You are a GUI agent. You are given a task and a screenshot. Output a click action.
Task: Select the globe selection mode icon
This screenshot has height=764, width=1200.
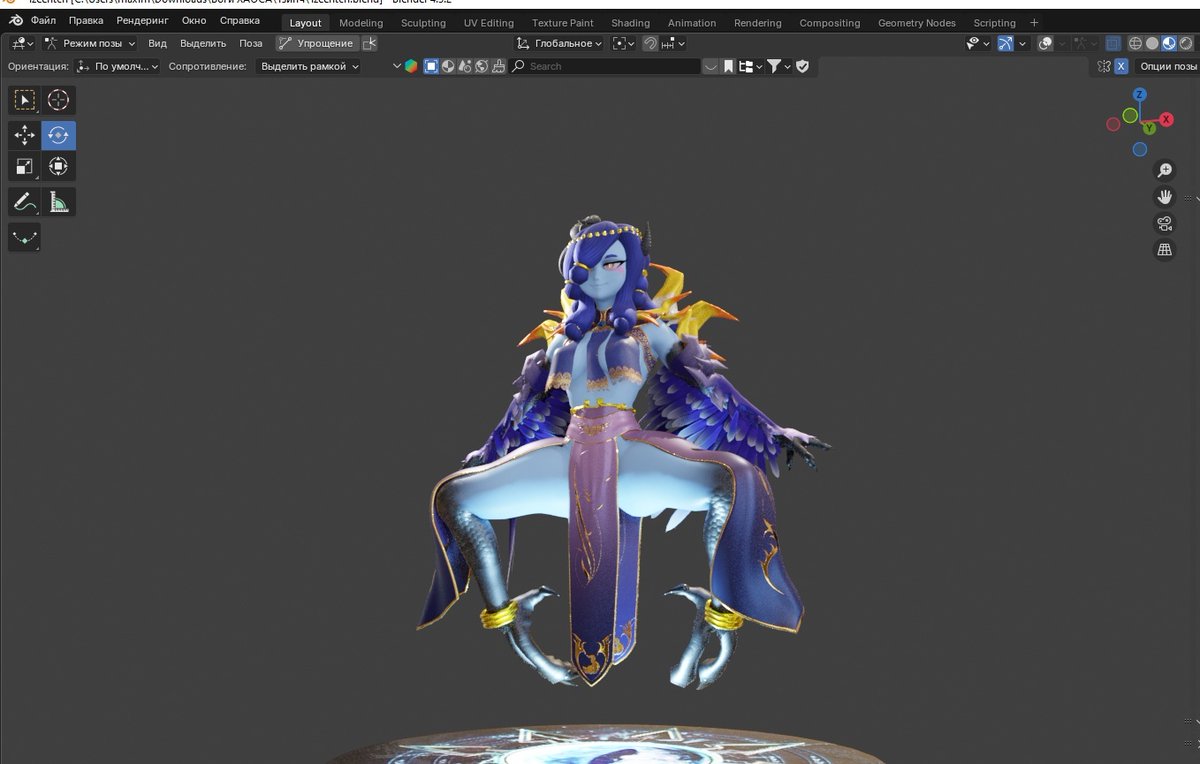coord(481,66)
